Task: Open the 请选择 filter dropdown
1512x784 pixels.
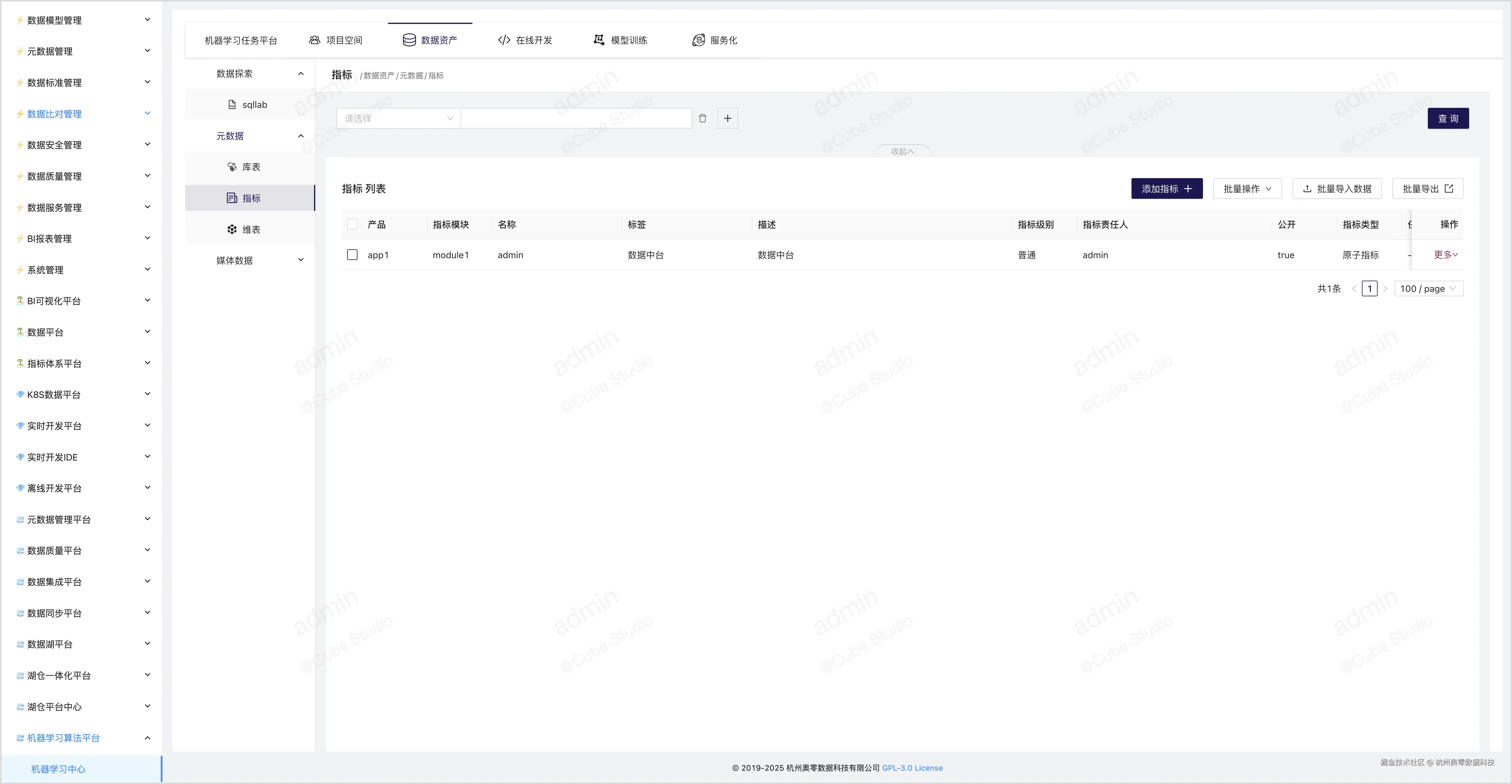Action: click(x=398, y=118)
